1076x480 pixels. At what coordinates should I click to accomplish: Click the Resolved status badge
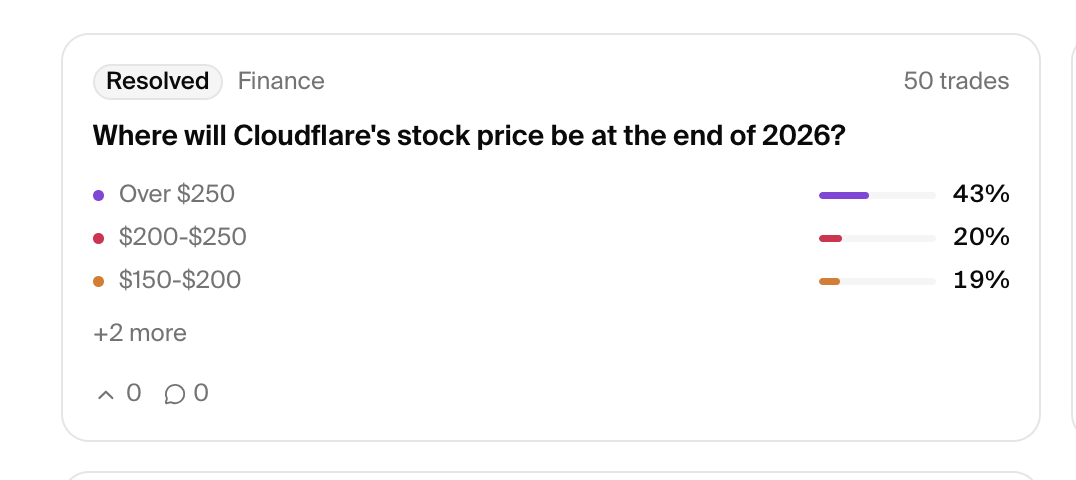coord(158,81)
